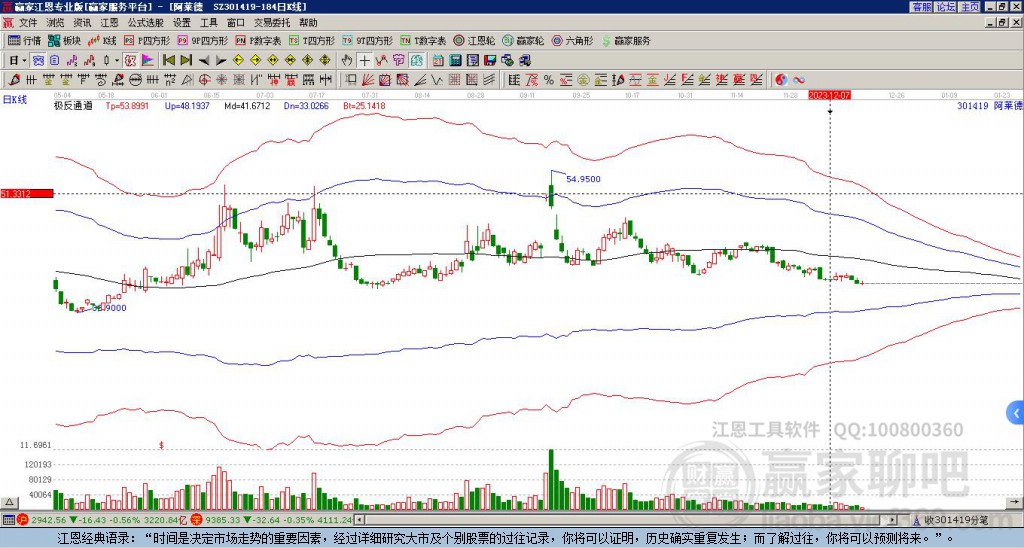1024x548 pixels.
Task: Open the P四方形 tool
Action: (147, 41)
